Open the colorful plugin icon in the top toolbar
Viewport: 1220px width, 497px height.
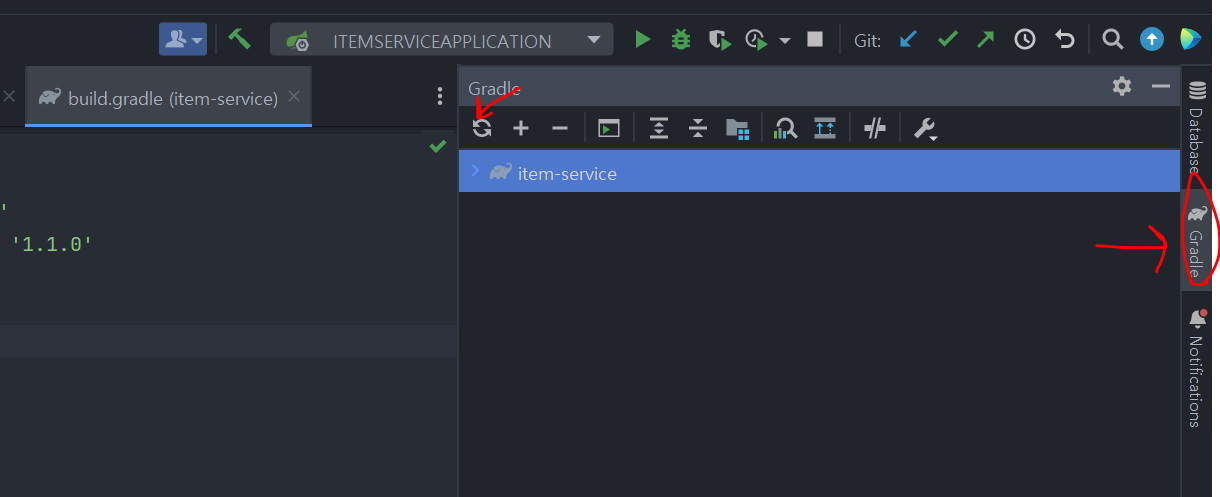pos(1190,40)
